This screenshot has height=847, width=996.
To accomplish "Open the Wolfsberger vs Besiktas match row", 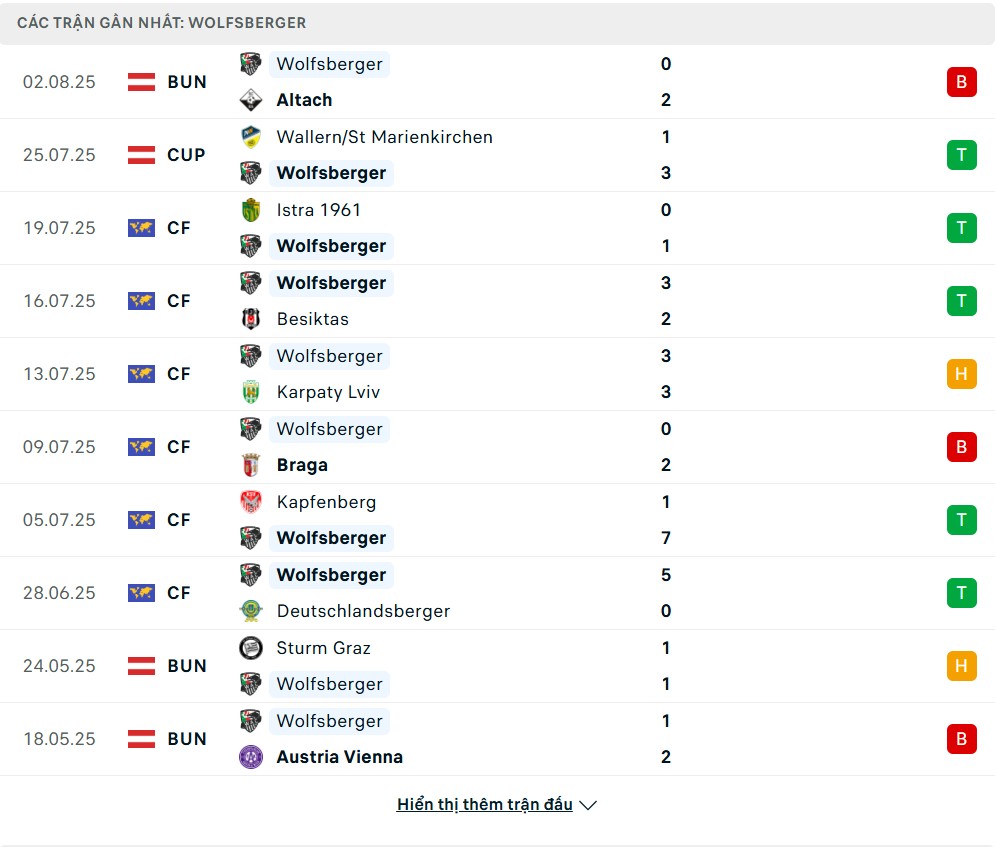I will click(x=500, y=301).
